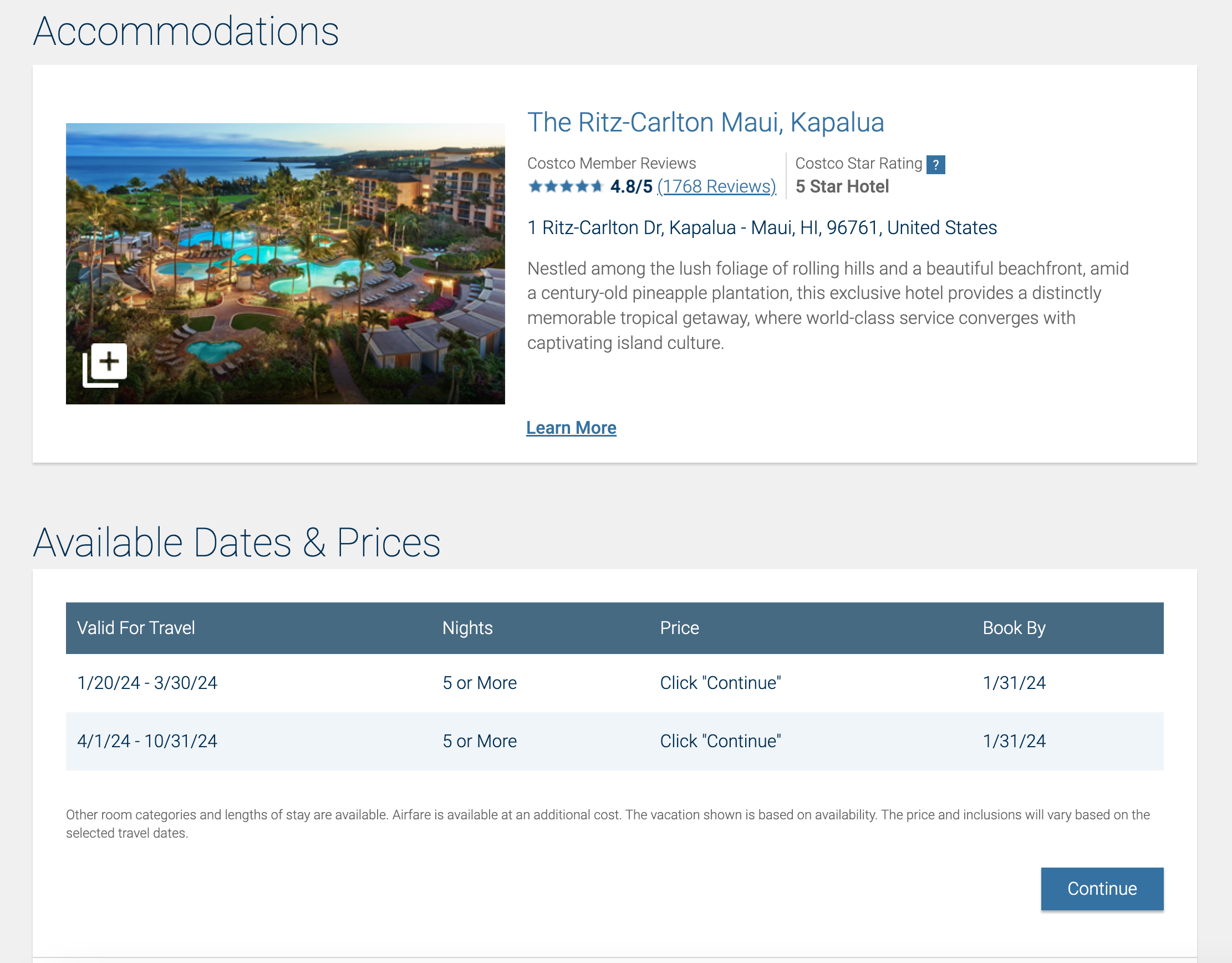
Task: Click first row's Click "Continue" price text
Action: (x=720, y=683)
